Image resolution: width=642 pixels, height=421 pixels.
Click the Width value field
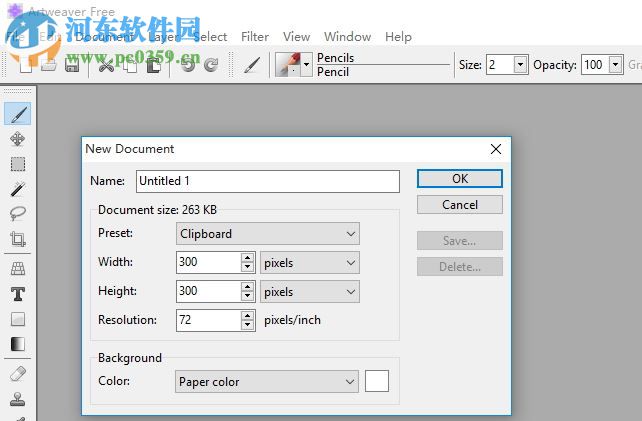209,263
